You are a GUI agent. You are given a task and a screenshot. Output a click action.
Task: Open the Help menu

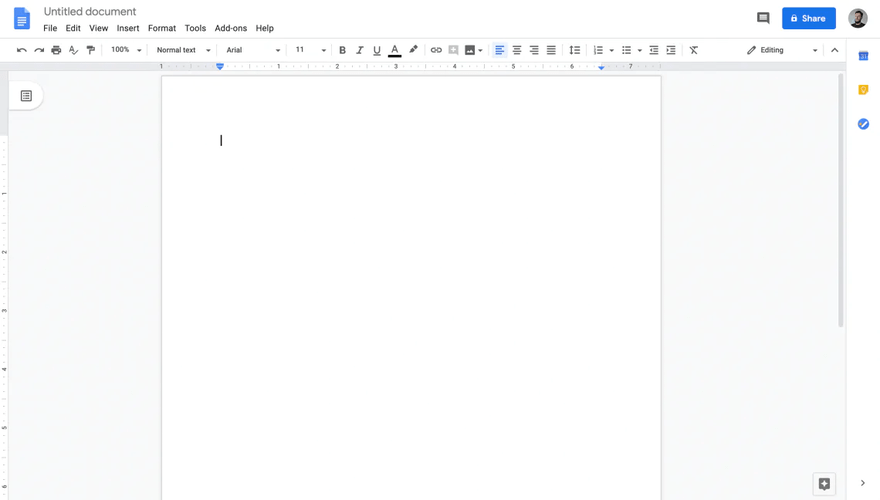264,28
